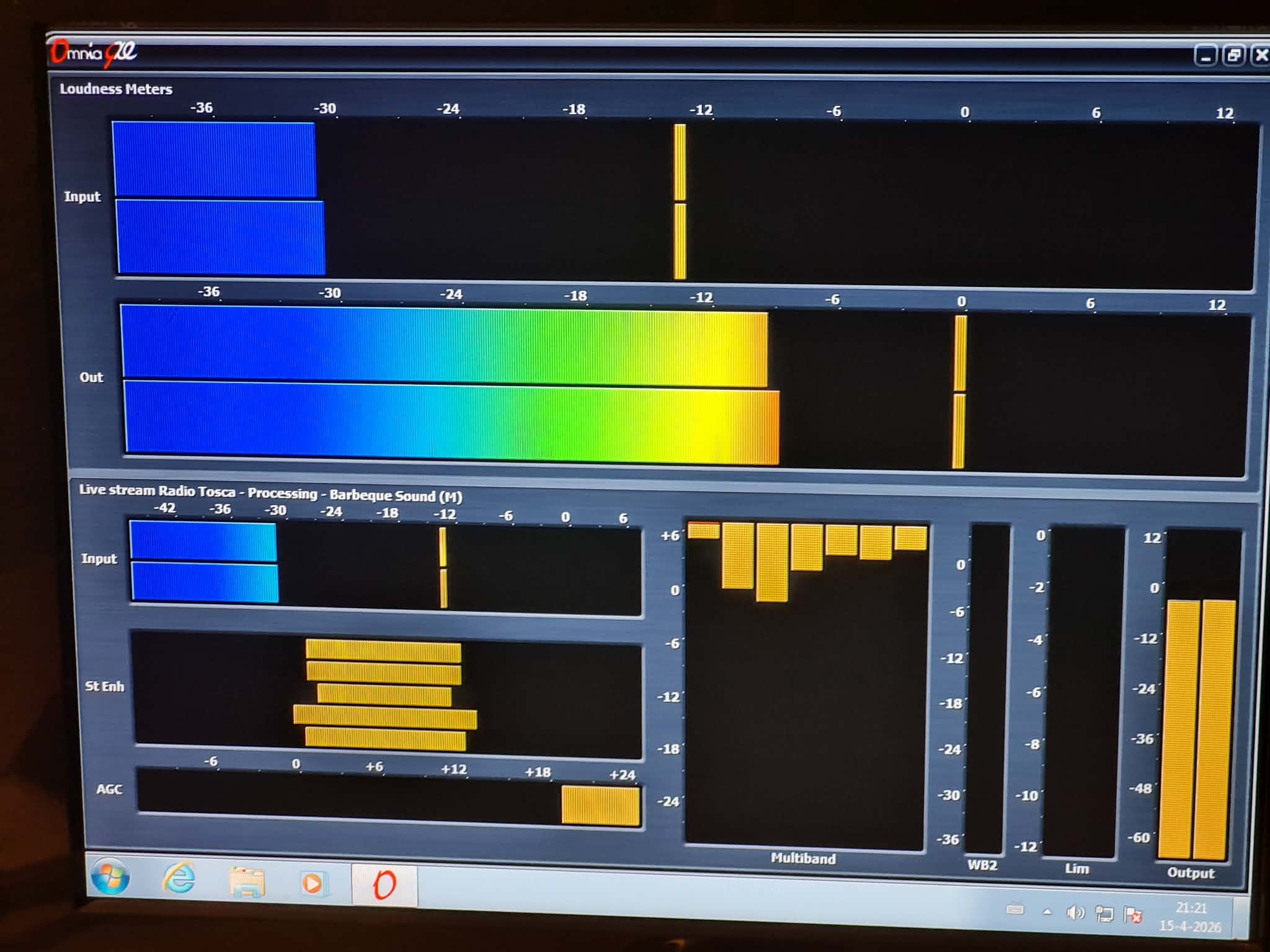
Task: Click the AGC gain meter bar
Action: click(600, 804)
